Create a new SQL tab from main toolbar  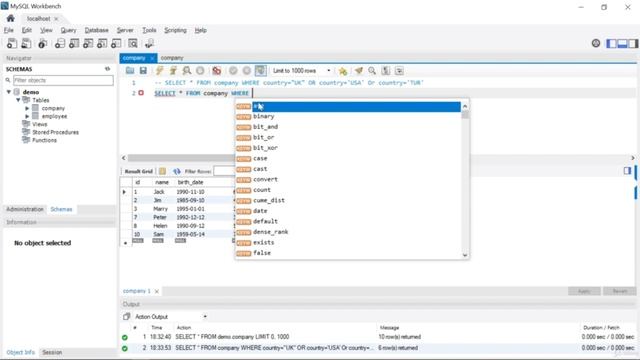click(12, 43)
